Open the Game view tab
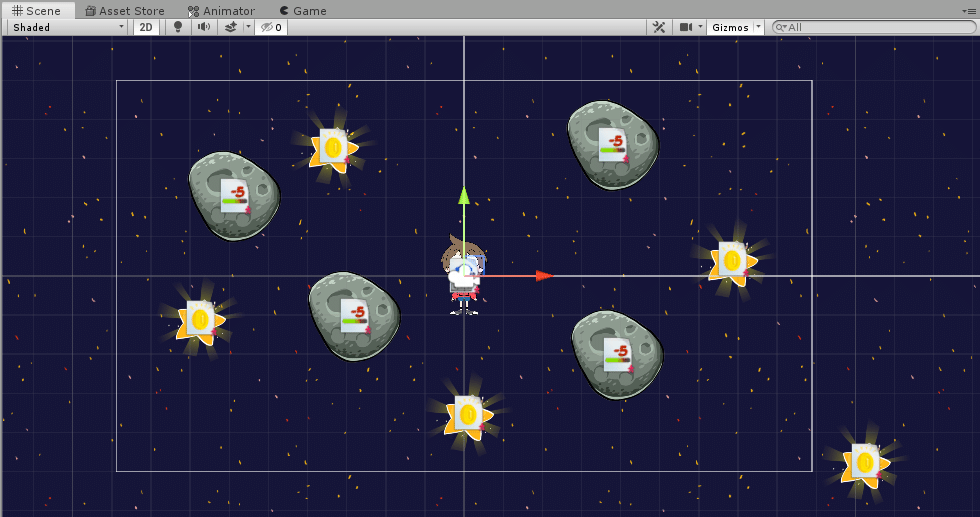Screen dimensions: 980x517 (303, 11)
